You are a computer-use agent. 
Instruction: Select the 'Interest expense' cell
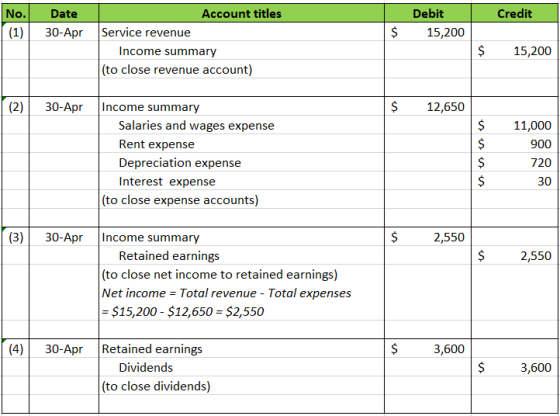point(241,181)
